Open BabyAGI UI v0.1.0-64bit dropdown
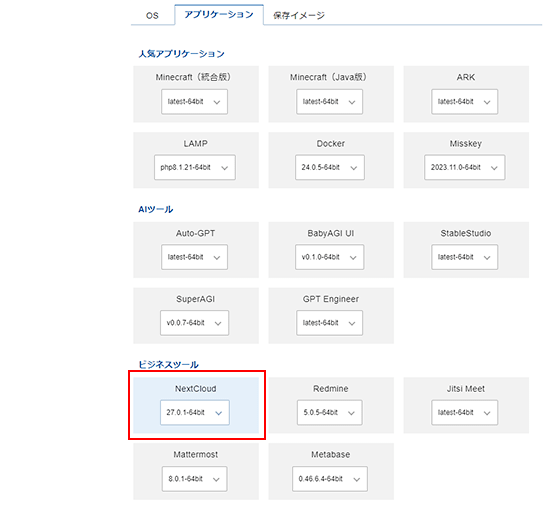The width and height of the screenshot is (550, 507). tap(330, 257)
